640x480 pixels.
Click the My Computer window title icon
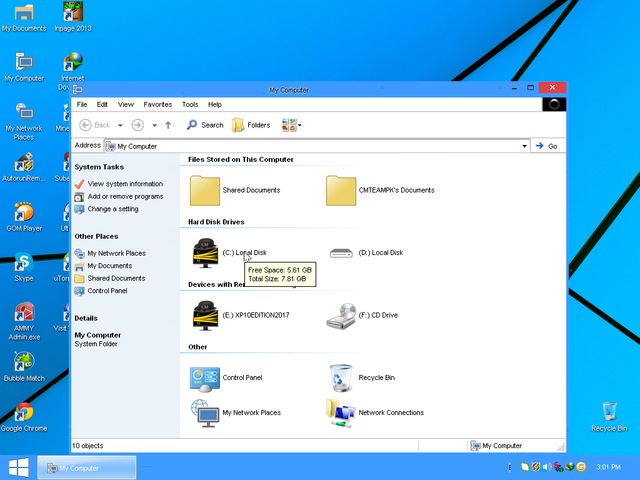tap(78, 90)
